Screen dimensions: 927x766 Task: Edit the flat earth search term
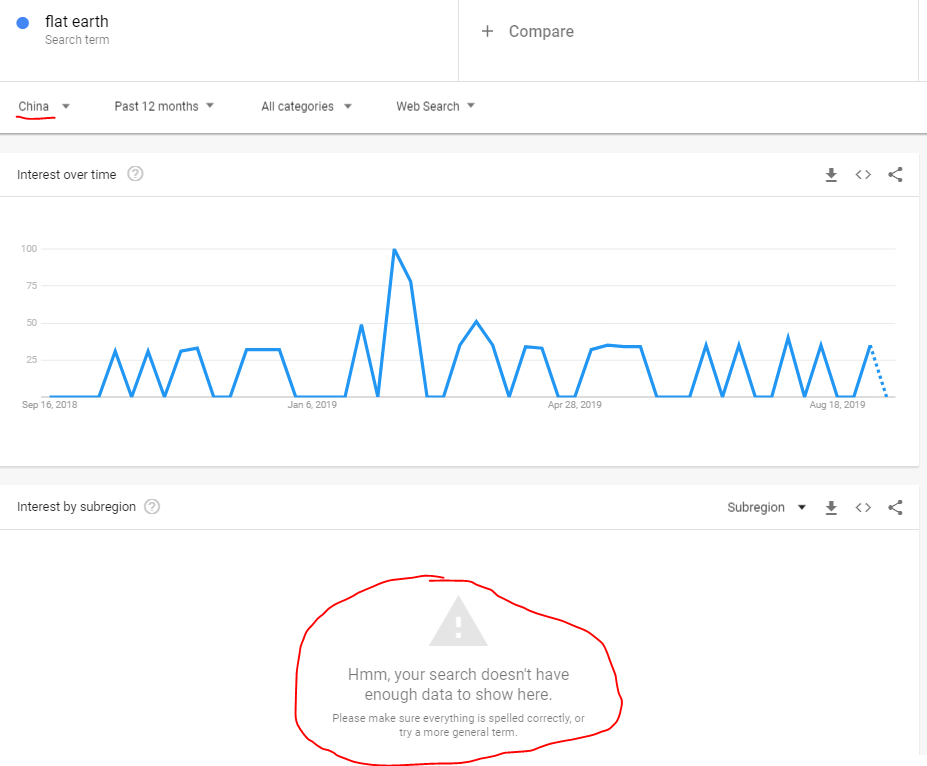(x=77, y=22)
